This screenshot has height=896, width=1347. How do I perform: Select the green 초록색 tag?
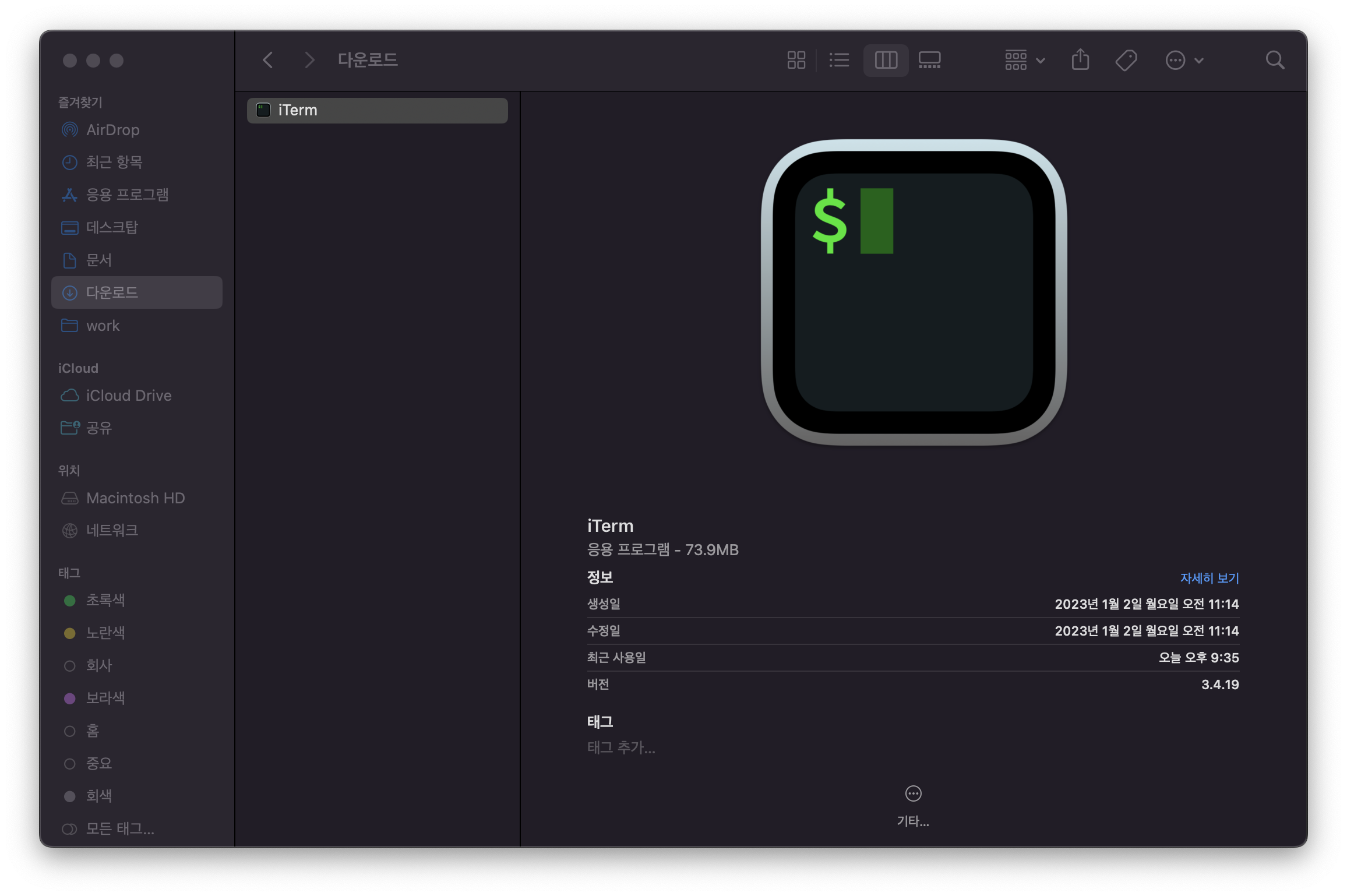coord(137,601)
